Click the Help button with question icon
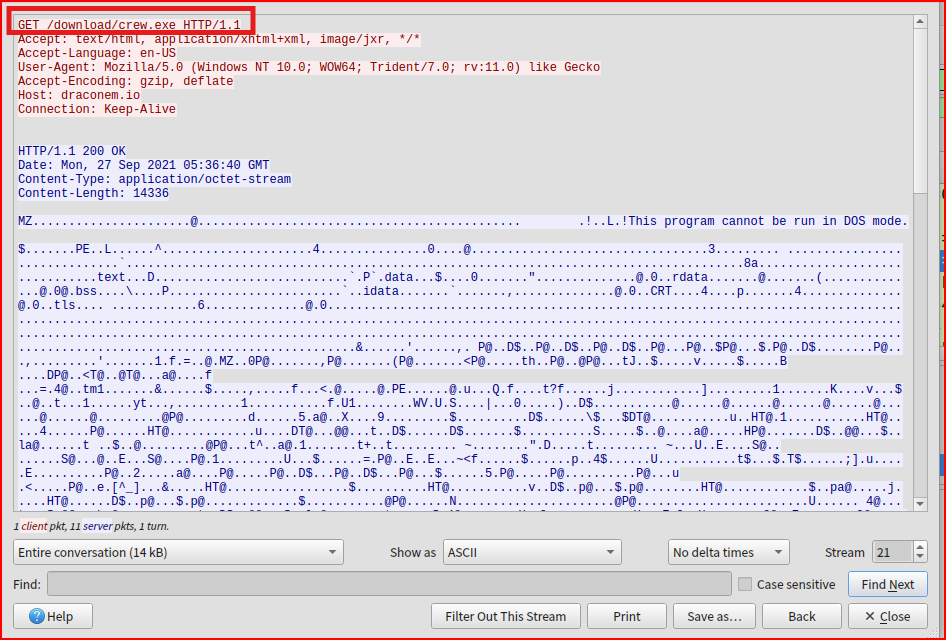 52,616
